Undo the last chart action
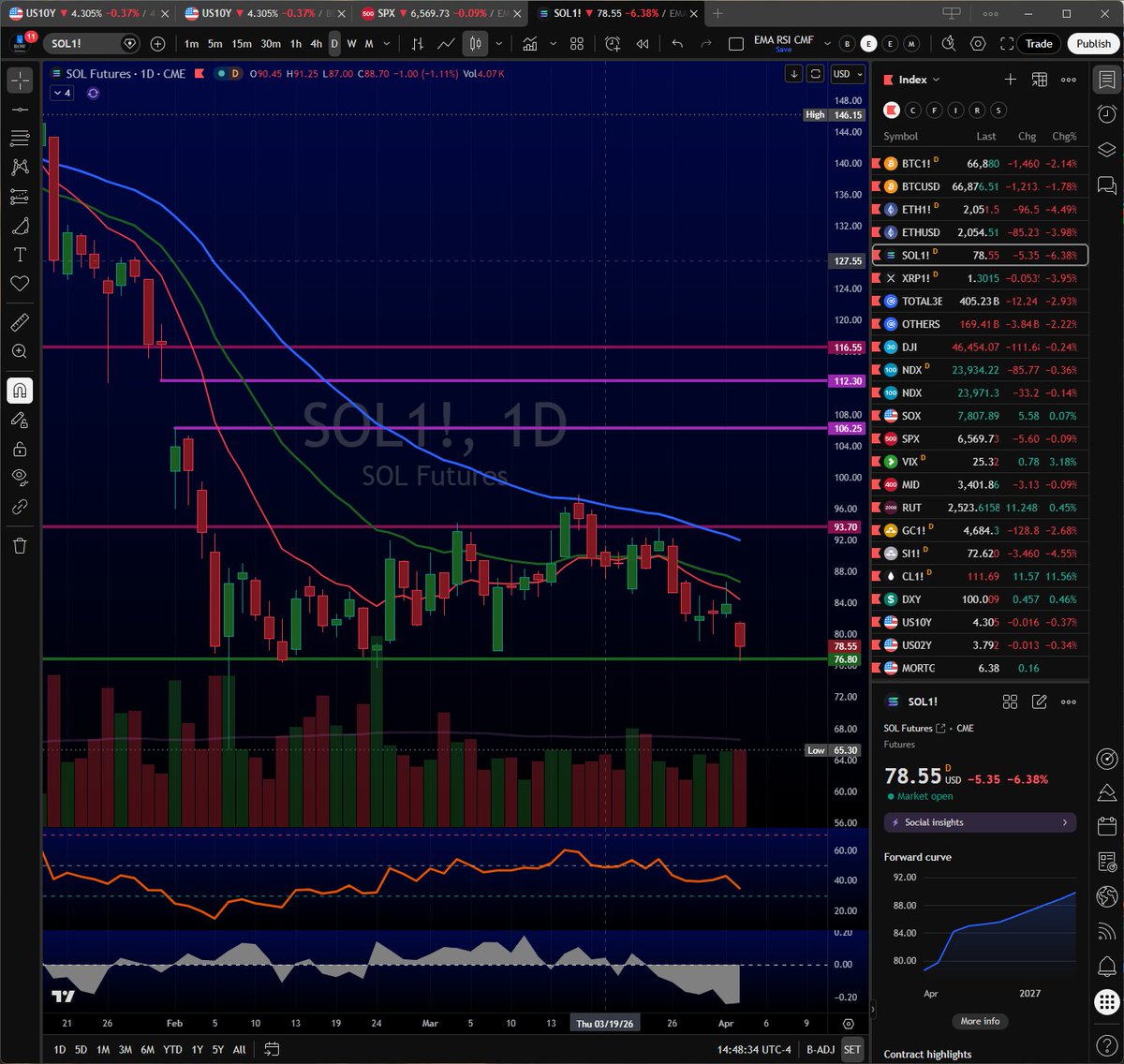Screen dimensions: 1124x1064 677,44
